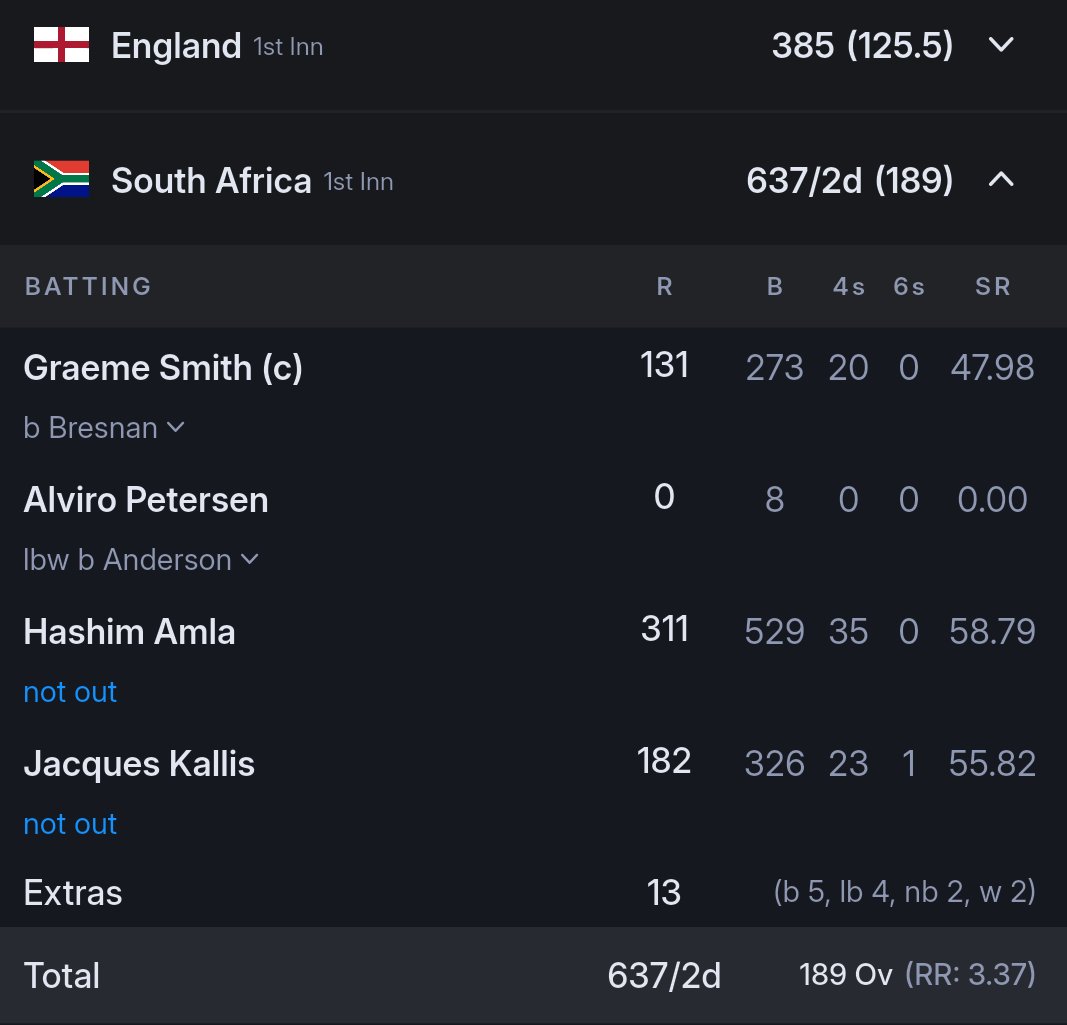1067x1025 pixels.
Task: Click the Total 637/2d row
Action: coord(534,975)
